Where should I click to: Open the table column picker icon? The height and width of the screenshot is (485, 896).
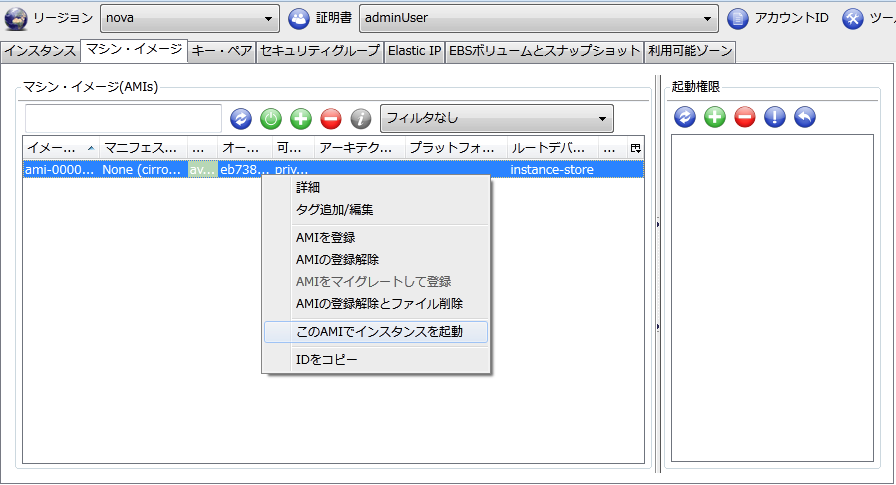pyautogui.click(x=635, y=148)
